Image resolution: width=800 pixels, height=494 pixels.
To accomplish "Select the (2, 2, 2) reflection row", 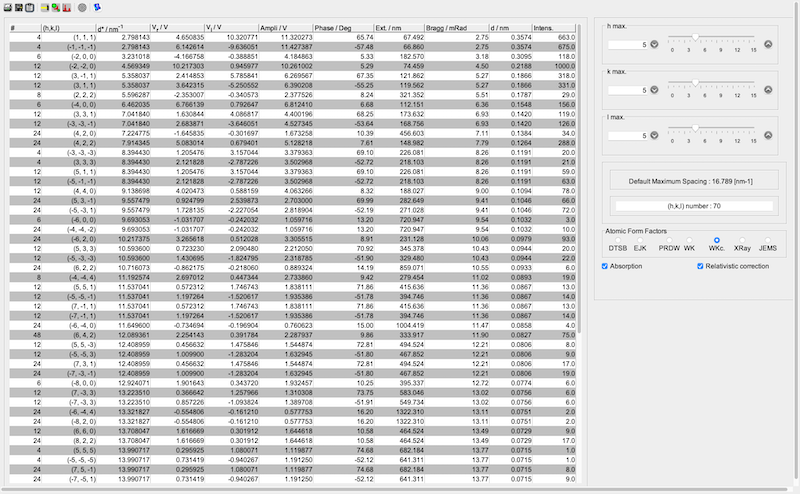I will (292, 95).
